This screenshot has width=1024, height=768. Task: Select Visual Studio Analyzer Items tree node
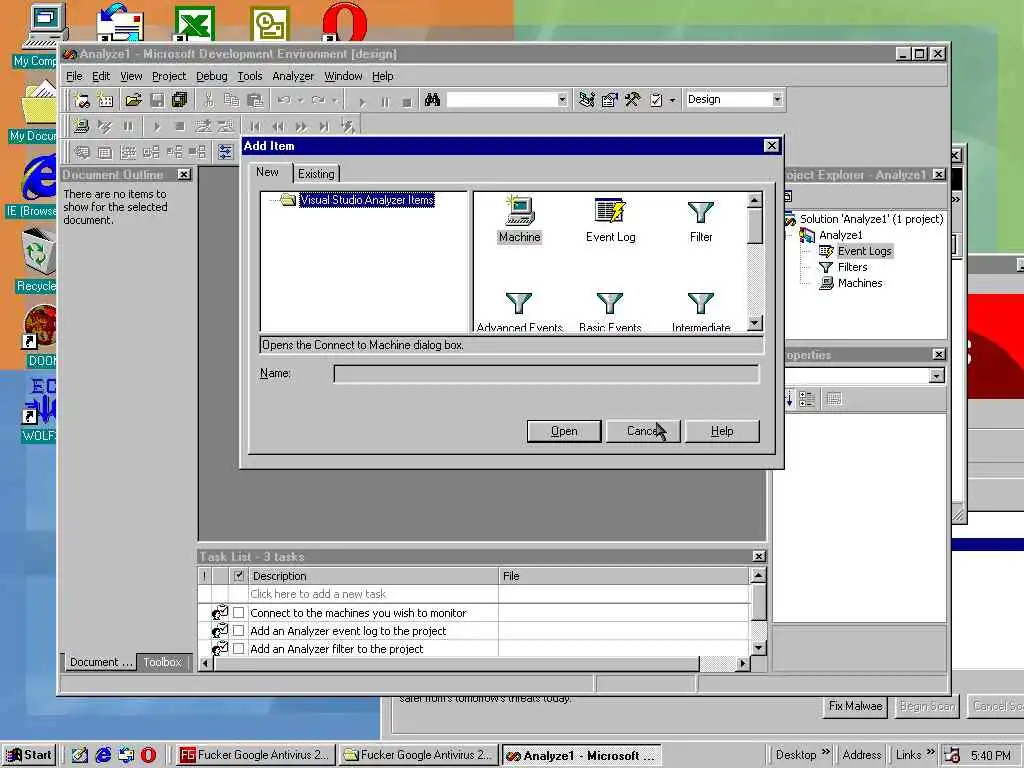367,200
